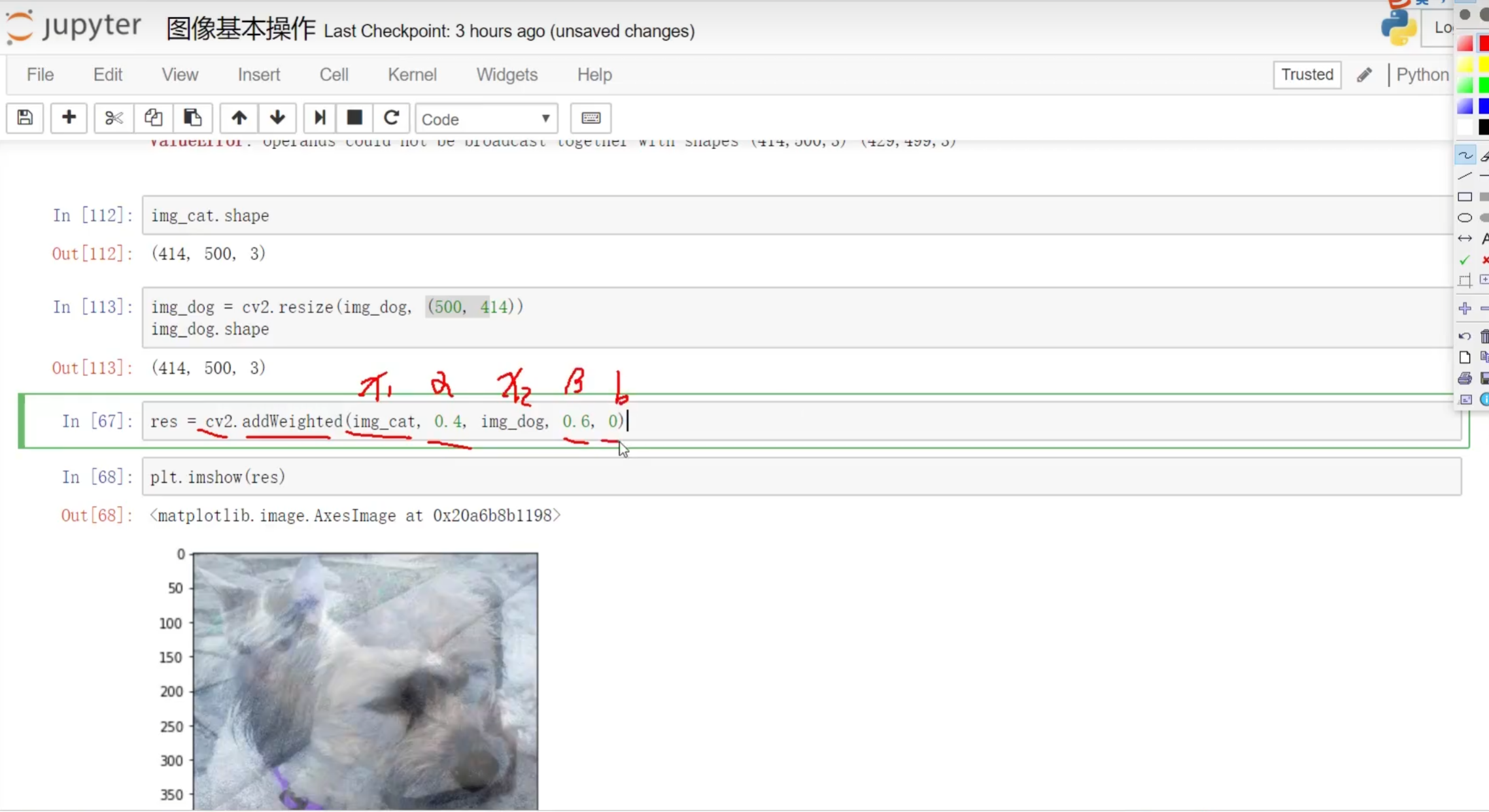Run the current cell
This screenshot has height=812, width=1489.
pyautogui.click(x=320, y=118)
